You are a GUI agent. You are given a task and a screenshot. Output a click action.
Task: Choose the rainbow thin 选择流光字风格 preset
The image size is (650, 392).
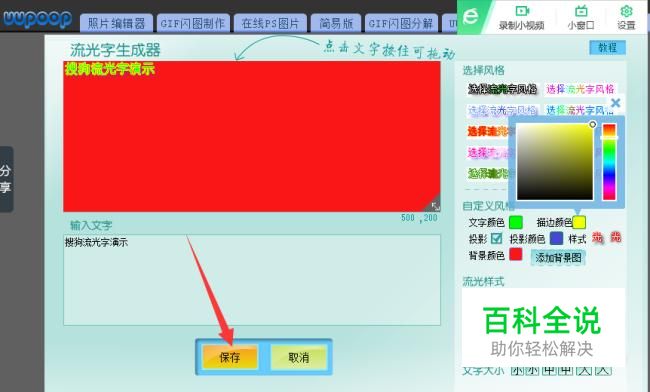tap(580, 89)
